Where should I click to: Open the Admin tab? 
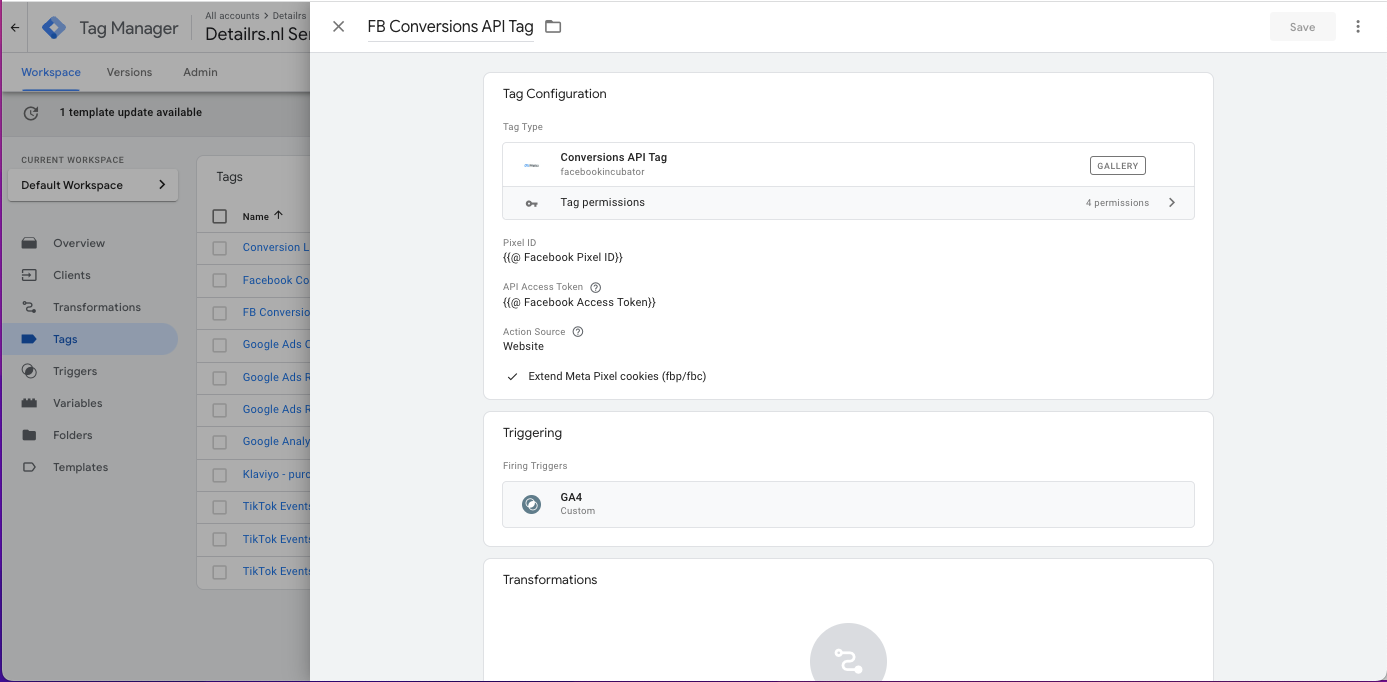pos(200,72)
